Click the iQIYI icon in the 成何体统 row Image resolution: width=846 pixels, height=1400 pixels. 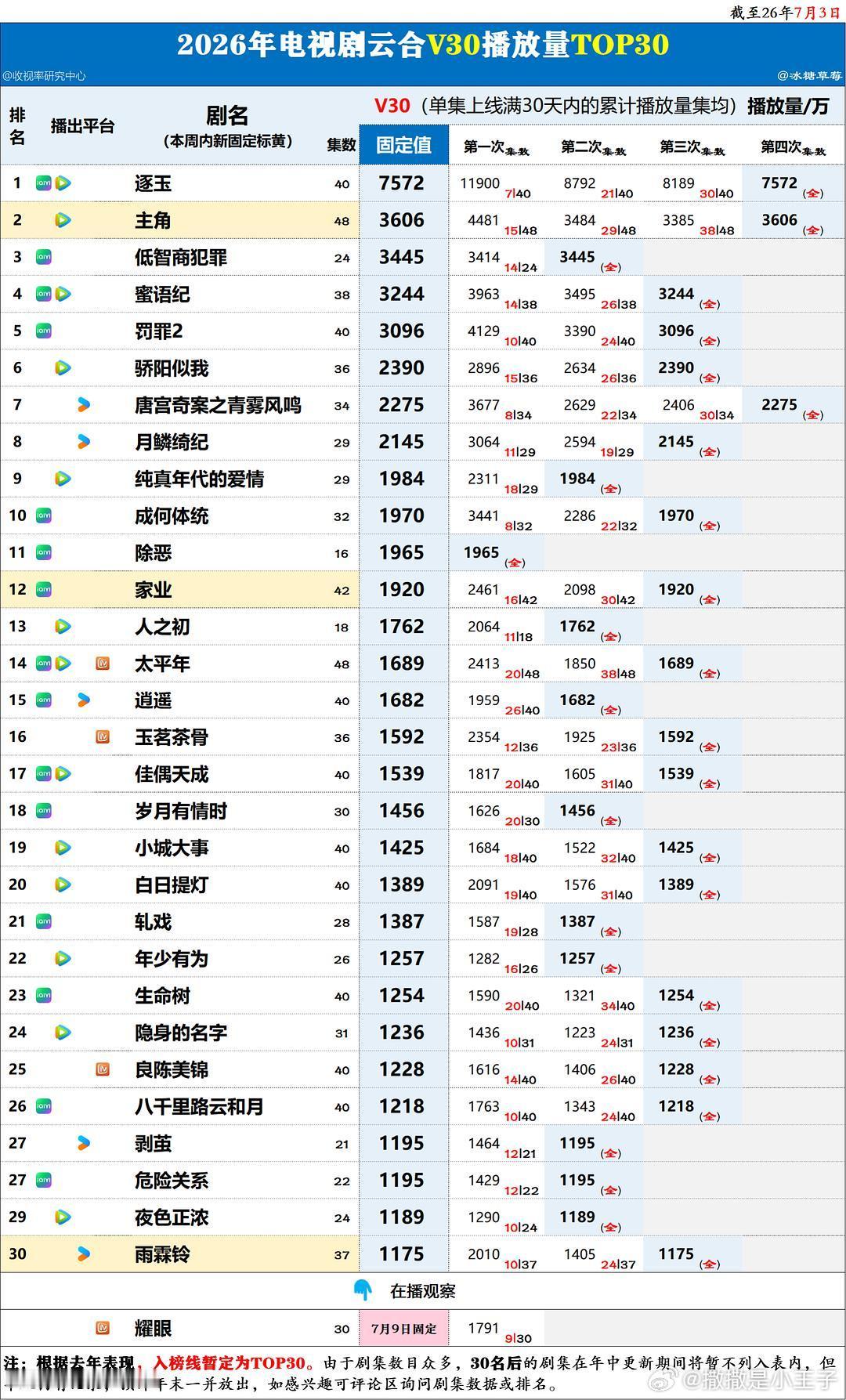coord(44,516)
